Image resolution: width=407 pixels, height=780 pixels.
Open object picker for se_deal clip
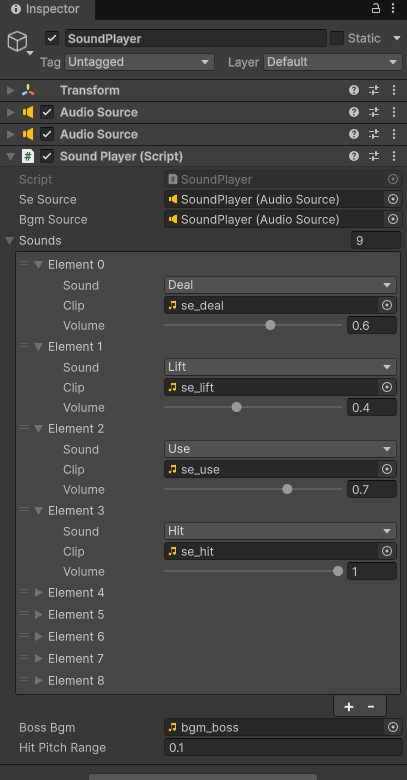(387, 305)
